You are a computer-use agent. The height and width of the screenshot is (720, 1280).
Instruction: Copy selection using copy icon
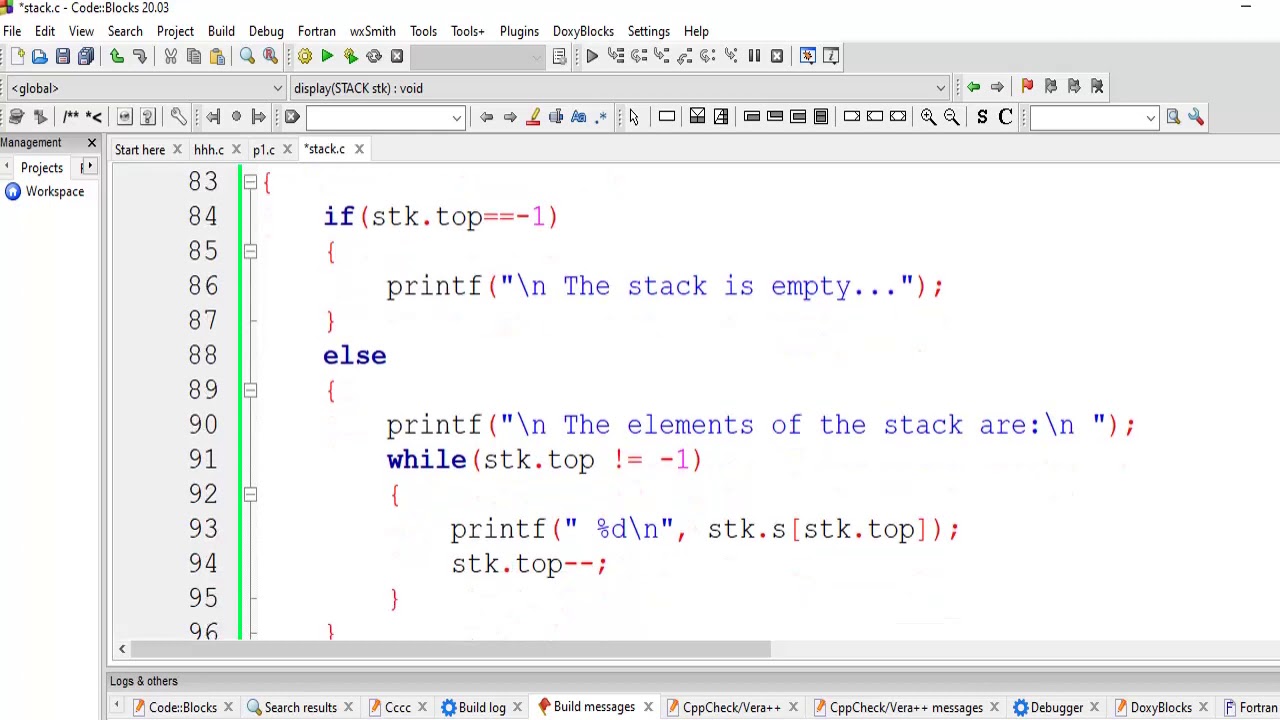pyautogui.click(x=193, y=56)
